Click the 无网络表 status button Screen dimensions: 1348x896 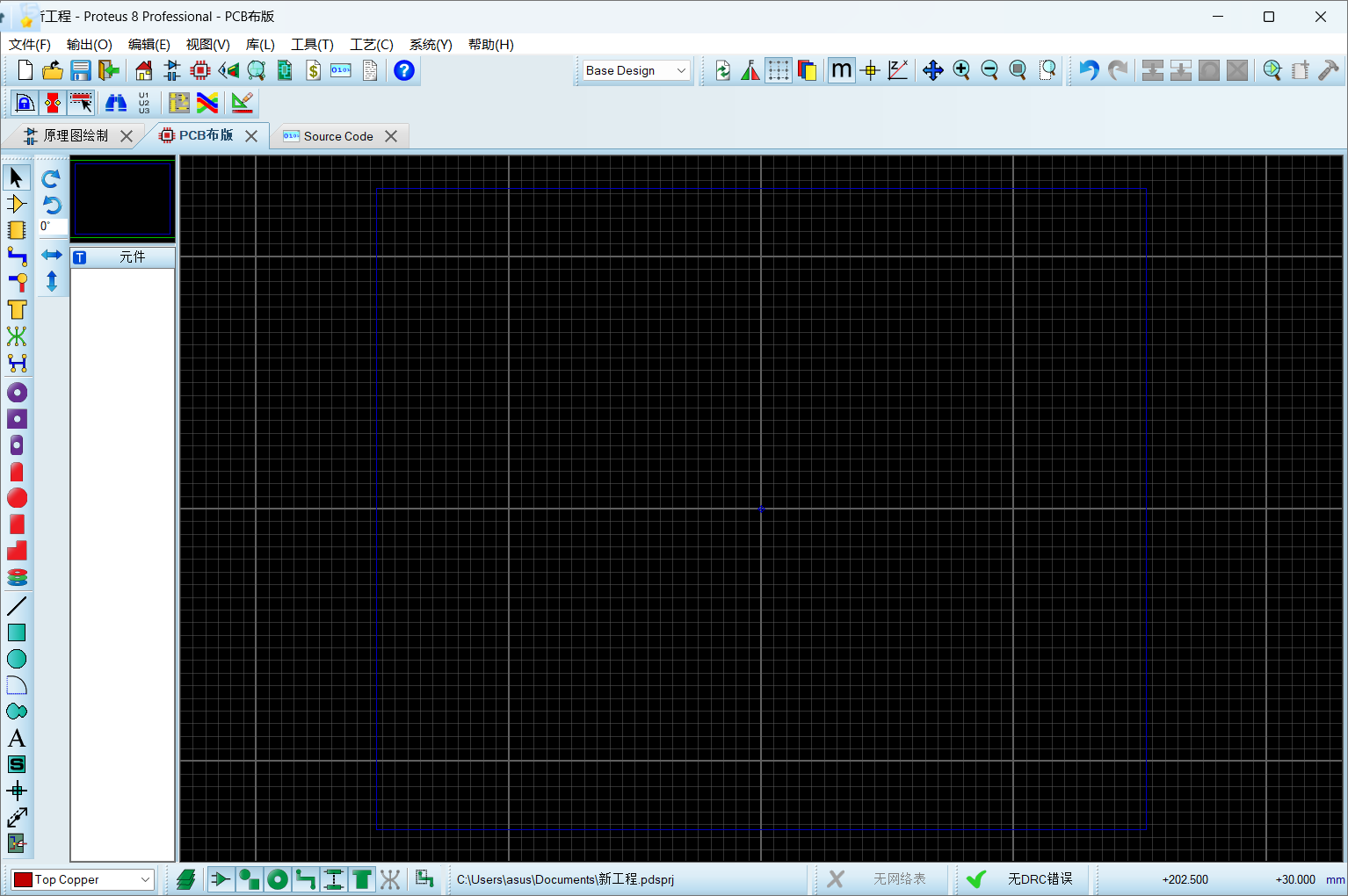(x=882, y=879)
